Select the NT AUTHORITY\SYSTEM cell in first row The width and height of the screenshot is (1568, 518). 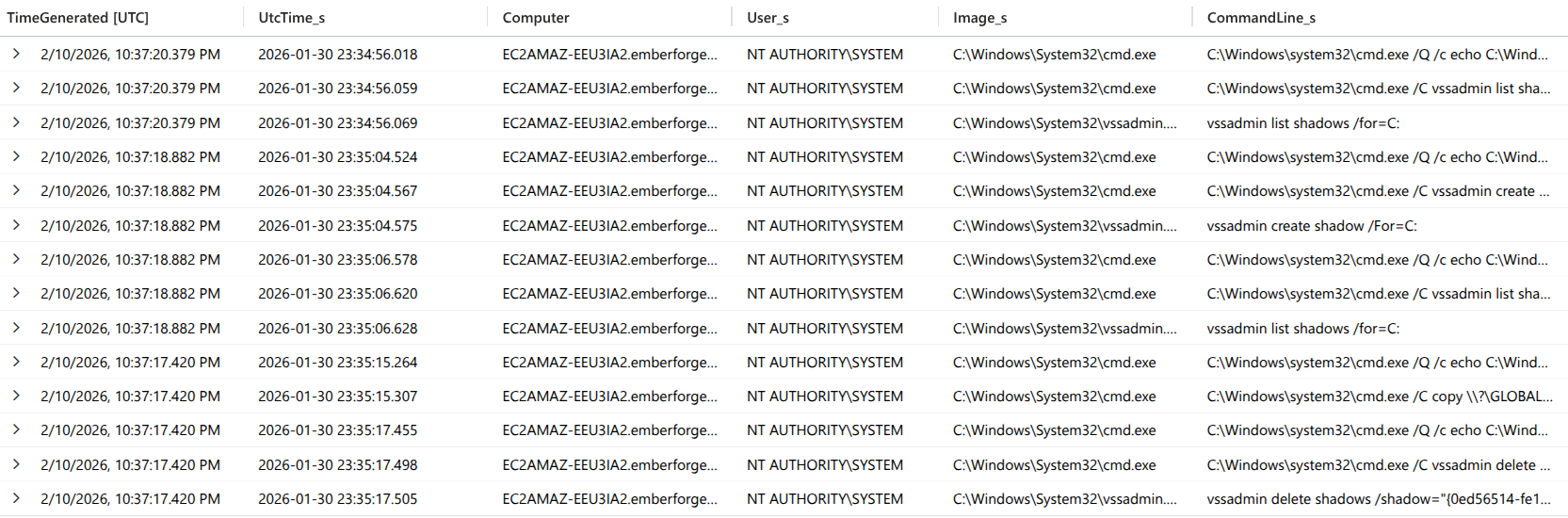click(x=825, y=55)
